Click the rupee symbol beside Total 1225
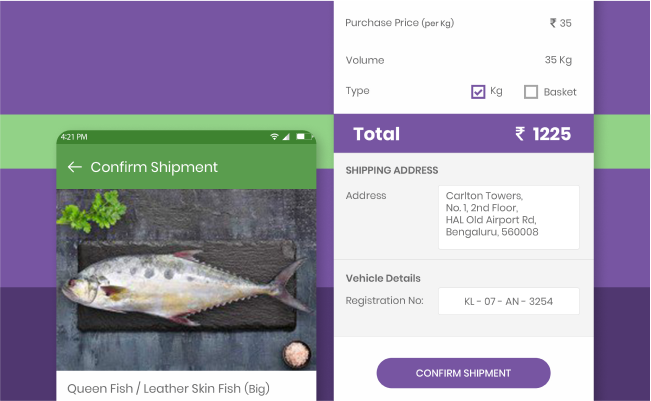The image size is (651, 401). coord(520,134)
